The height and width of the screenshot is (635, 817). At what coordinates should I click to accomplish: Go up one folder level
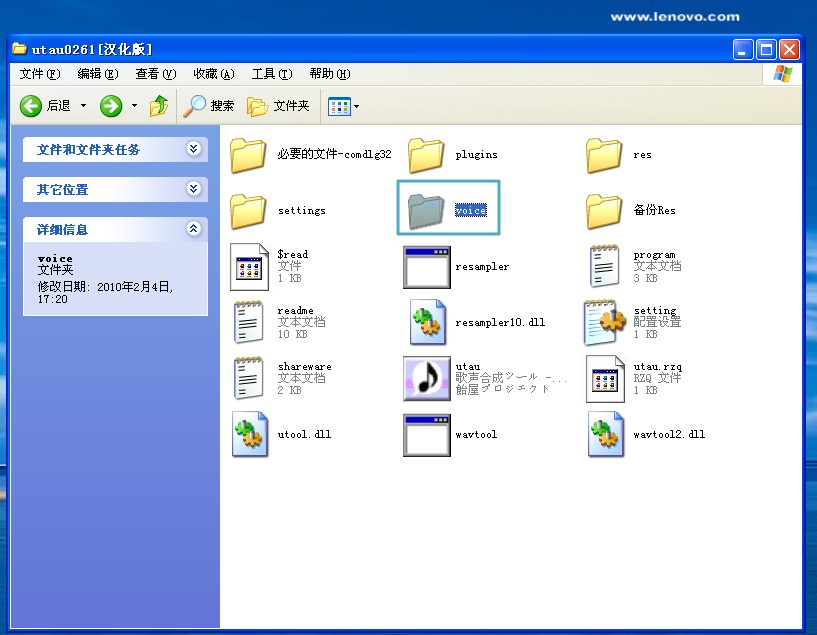click(159, 106)
